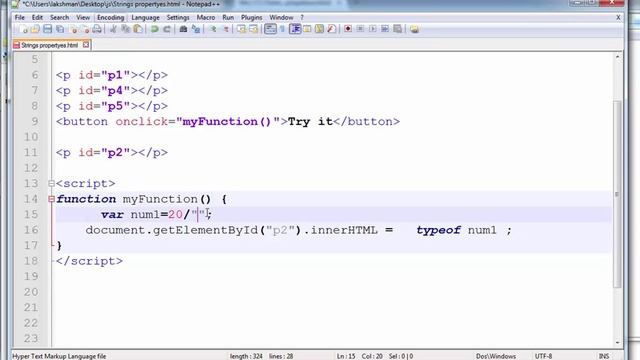Click the Zoom In toolbar icon

coord(213,29)
